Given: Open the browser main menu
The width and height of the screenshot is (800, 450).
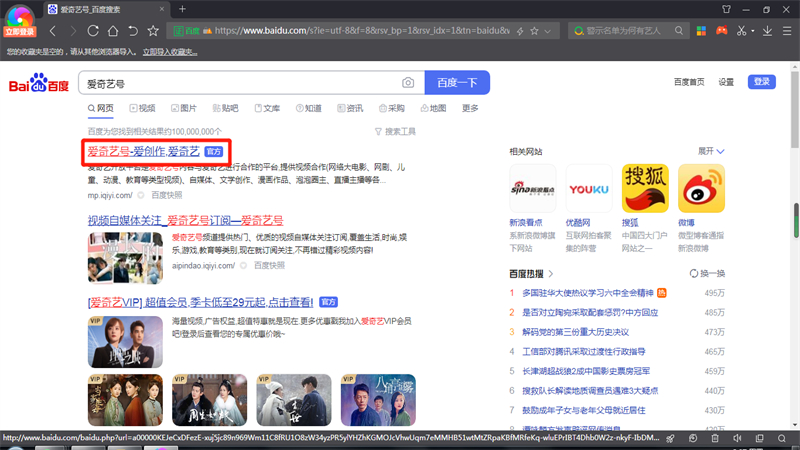Looking at the screenshot, I should 787,31.
